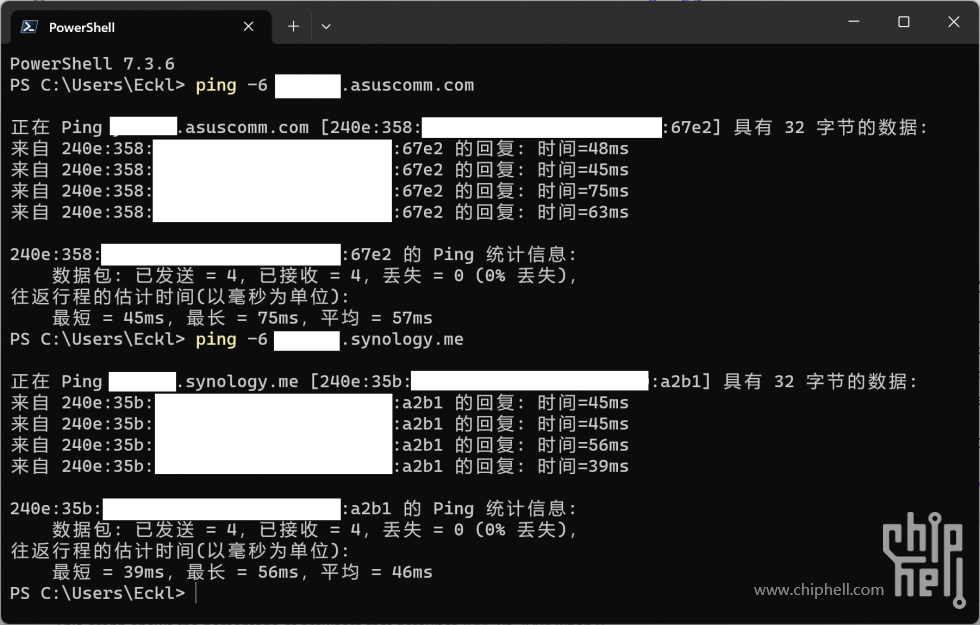Select the PowerShell tab
The height and width of the screenshot is (625, 980).
tap(142, 27)
